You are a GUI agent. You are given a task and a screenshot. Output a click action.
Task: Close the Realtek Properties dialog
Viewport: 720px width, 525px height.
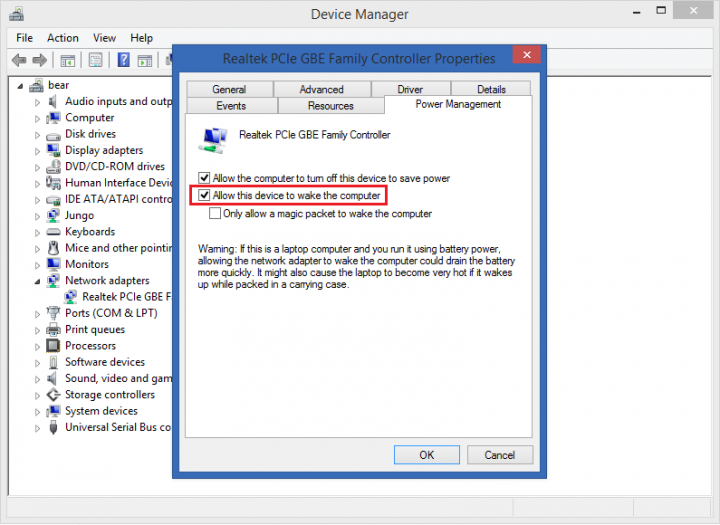527,55
